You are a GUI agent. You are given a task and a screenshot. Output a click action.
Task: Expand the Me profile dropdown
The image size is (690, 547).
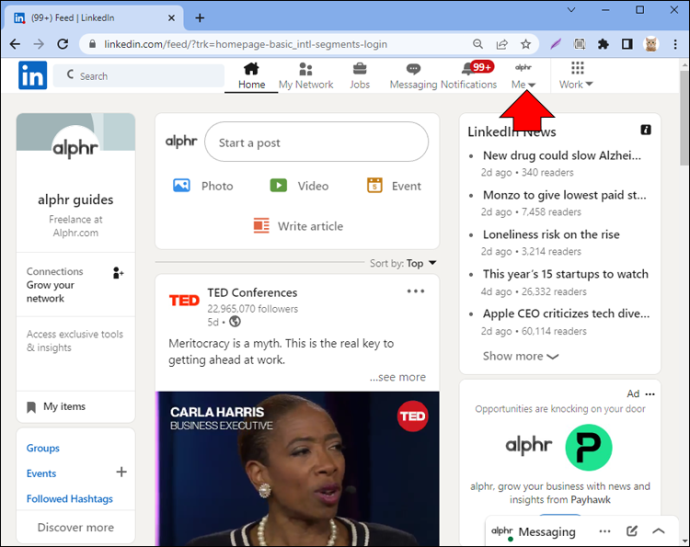523,76
